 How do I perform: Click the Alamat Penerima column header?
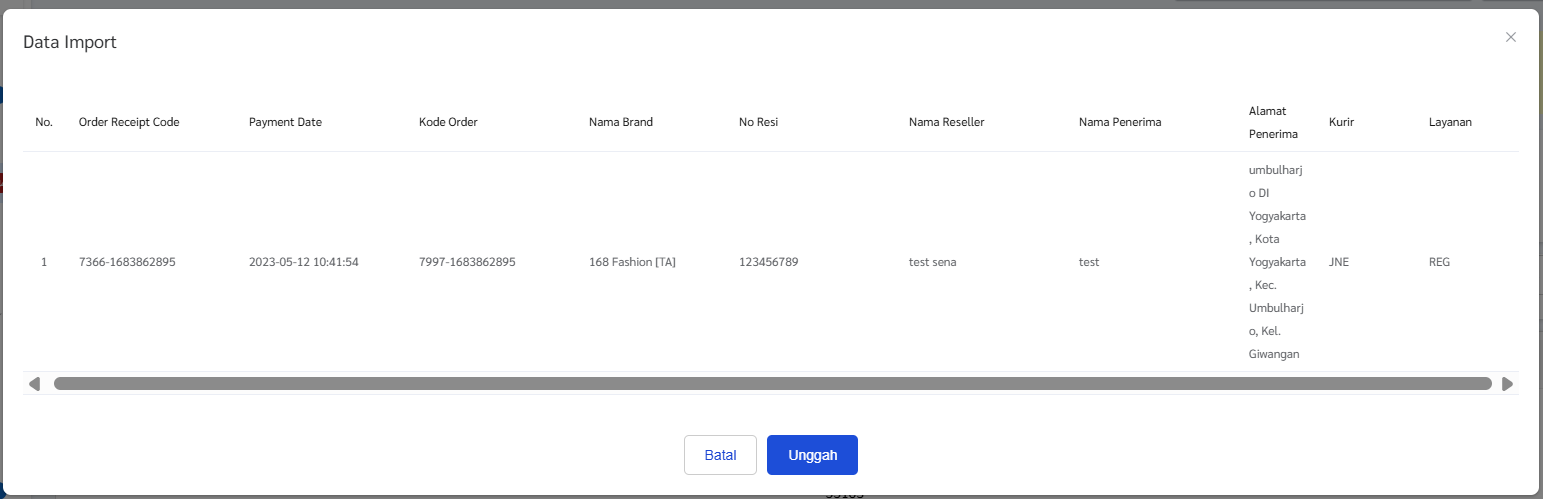(1273, 122)
